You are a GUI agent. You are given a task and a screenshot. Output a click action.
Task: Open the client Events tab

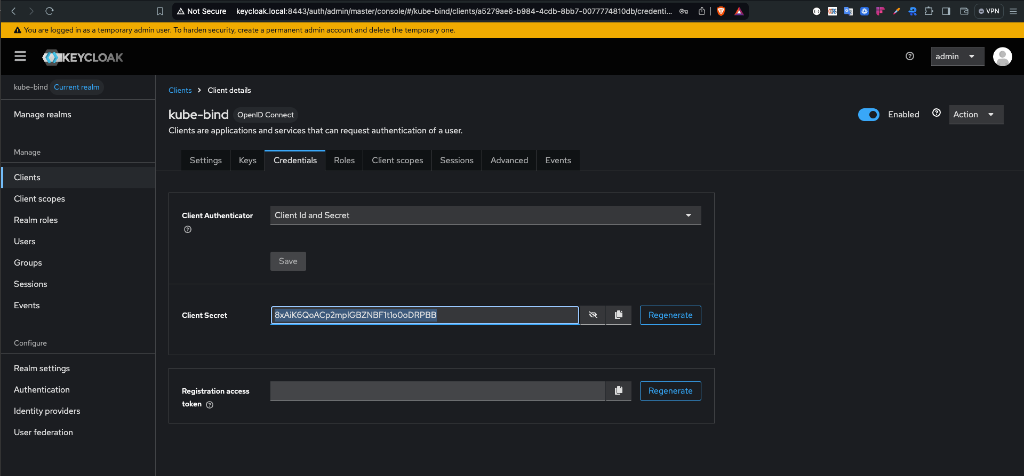558,160
